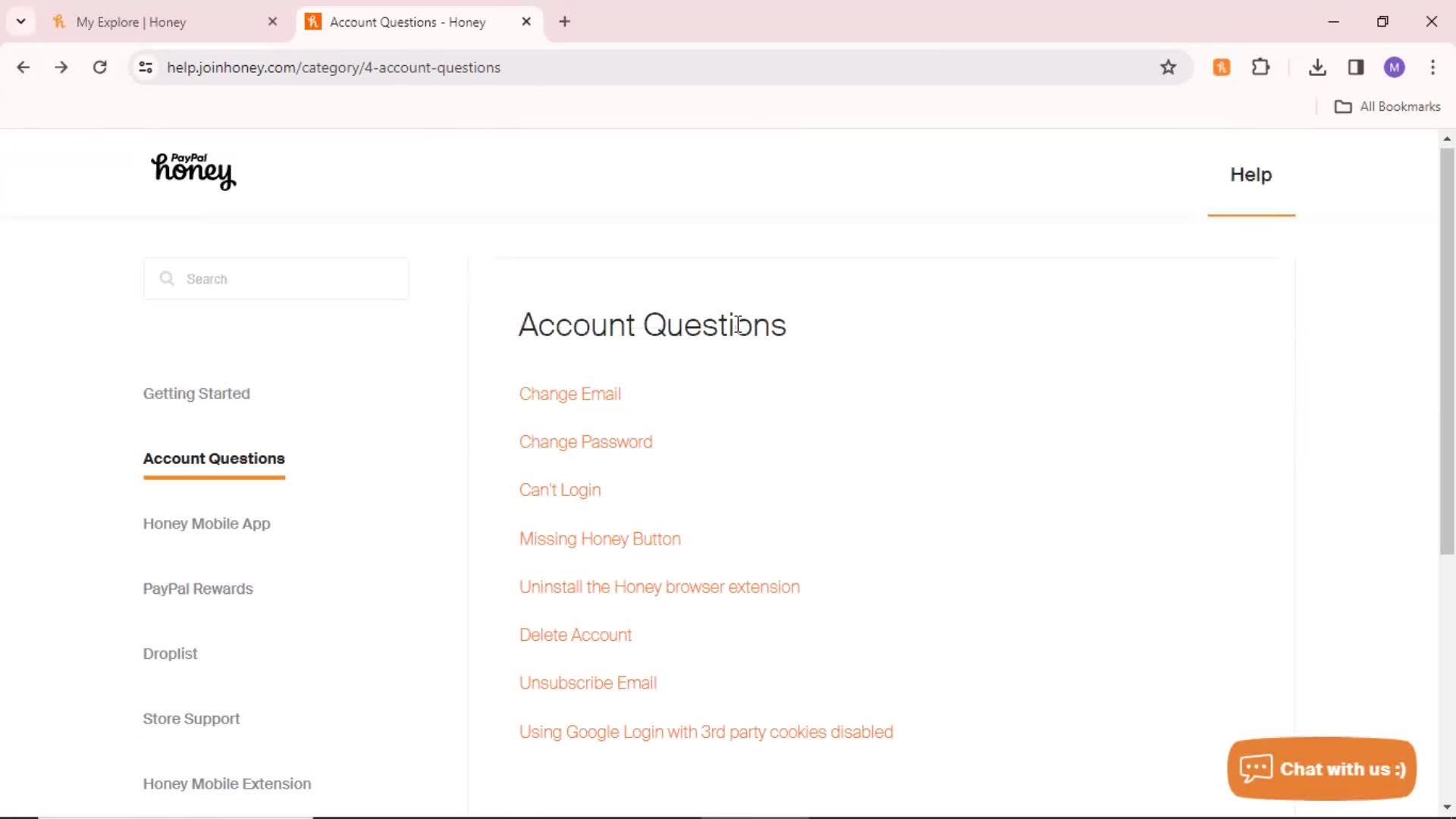The image size is (1456, 819).
Task: Select the Account Questions tab
Action: [214, 458]
